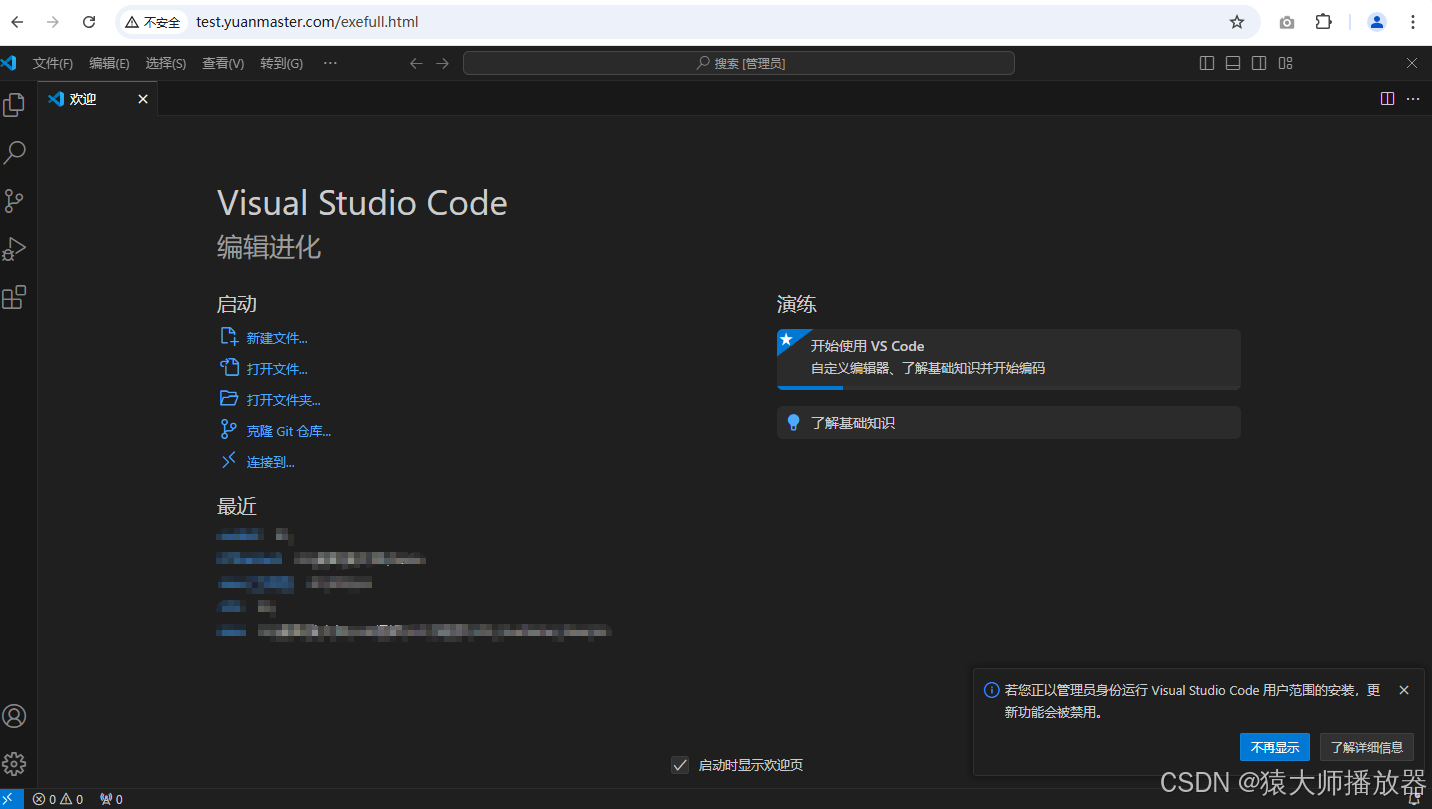Open the 选择(S) menu

pyautogui.click(x=165, y=63)
